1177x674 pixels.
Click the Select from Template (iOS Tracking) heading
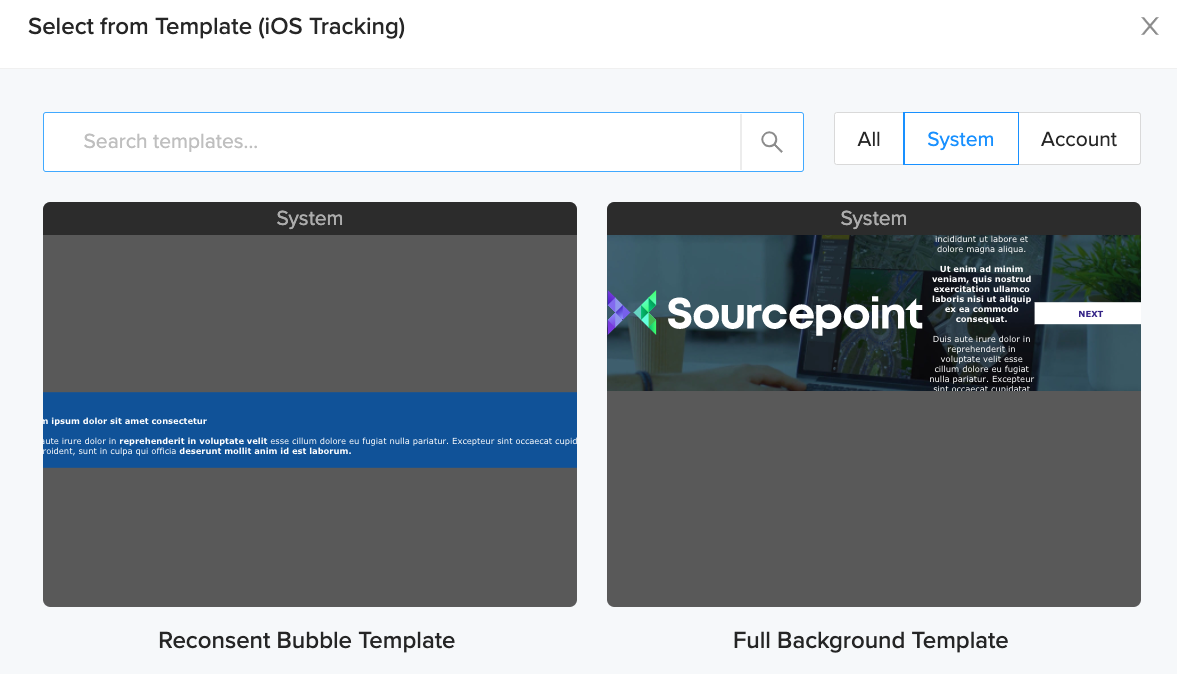point(216,26)
